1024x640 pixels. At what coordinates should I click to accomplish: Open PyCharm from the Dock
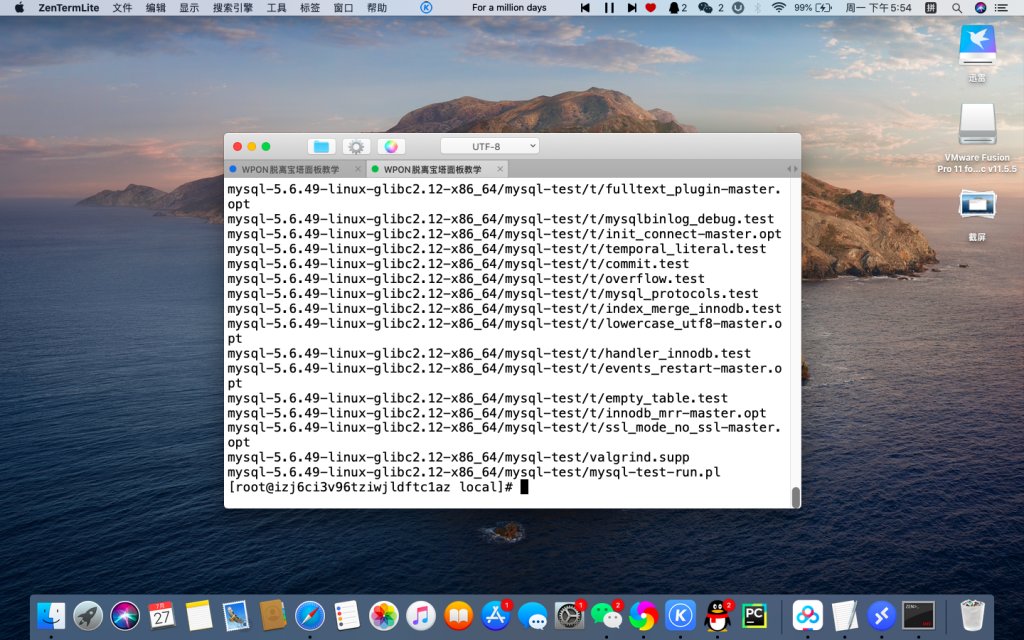(754, 615)
